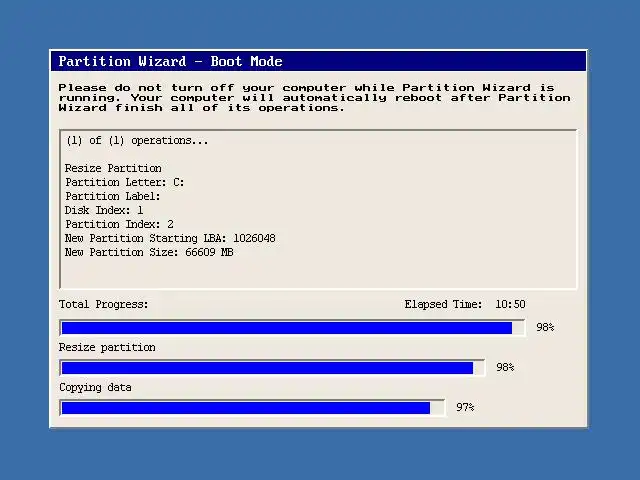Click the 'Copying data' label

coord(95,387)
